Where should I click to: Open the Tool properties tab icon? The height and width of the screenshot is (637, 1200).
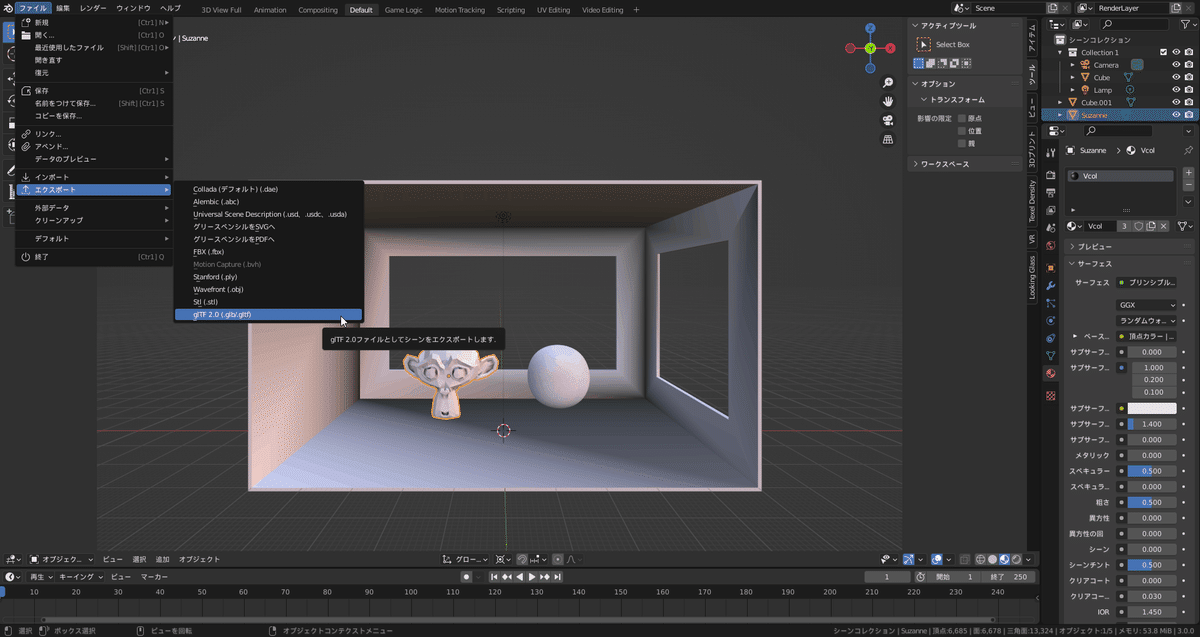[1050, 152]
